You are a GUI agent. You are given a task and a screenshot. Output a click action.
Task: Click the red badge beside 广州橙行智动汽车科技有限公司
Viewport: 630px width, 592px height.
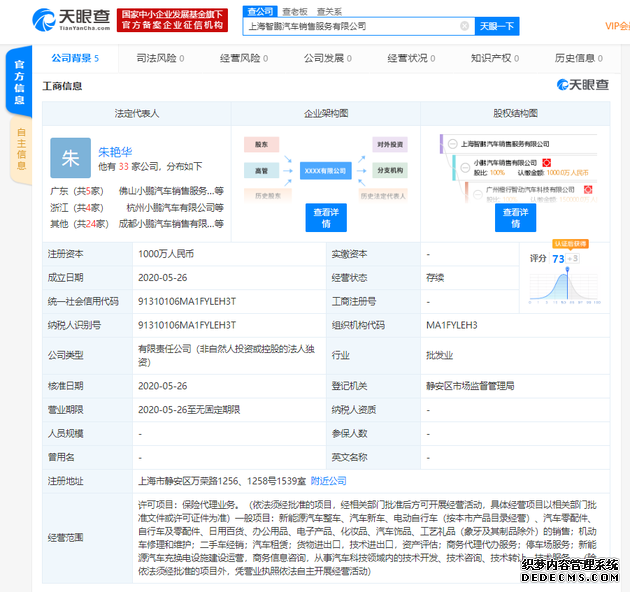(588, 190)
